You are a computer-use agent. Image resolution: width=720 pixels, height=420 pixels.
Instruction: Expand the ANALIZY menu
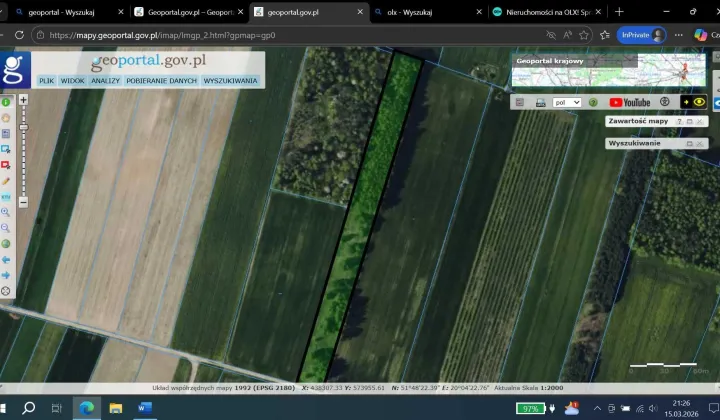105,80
